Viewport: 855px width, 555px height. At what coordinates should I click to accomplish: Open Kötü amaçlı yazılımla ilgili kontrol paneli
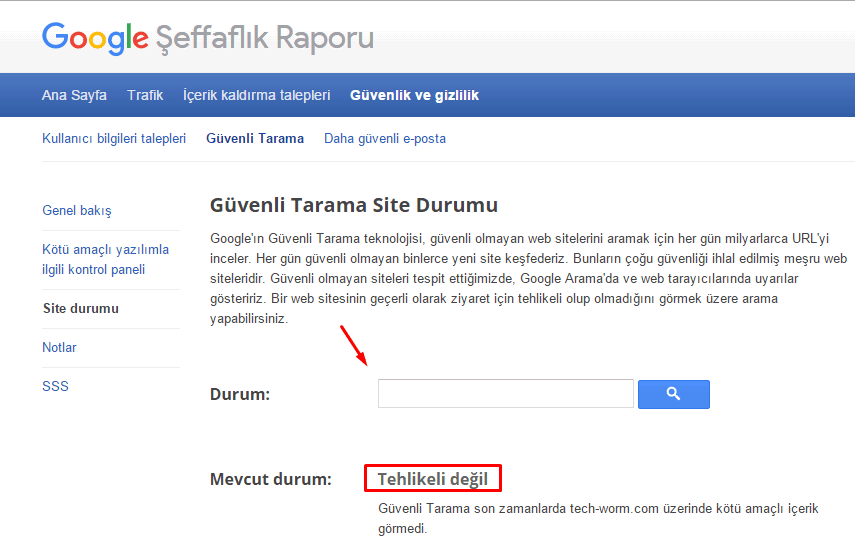105,260
